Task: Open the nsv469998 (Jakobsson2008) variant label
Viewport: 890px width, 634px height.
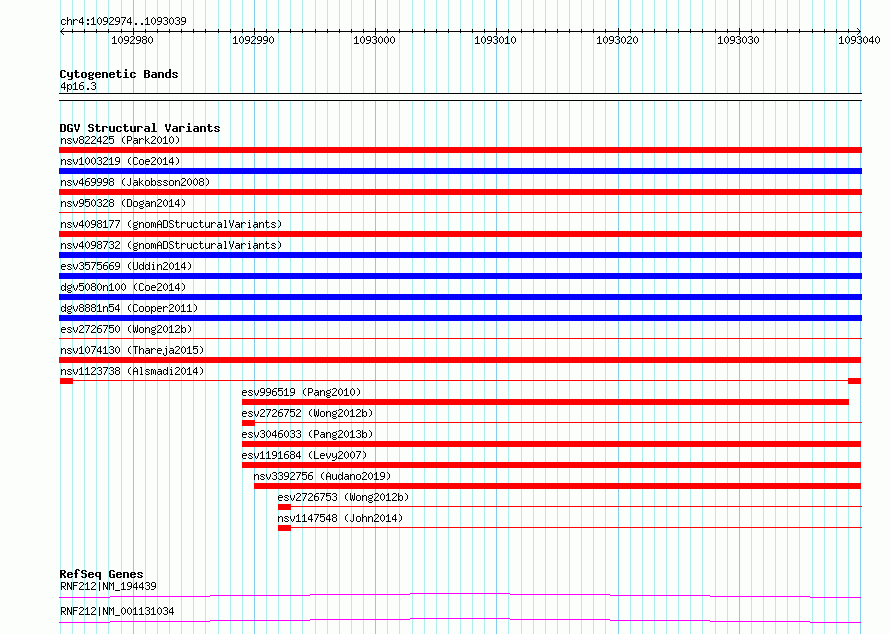Action: 135,182
